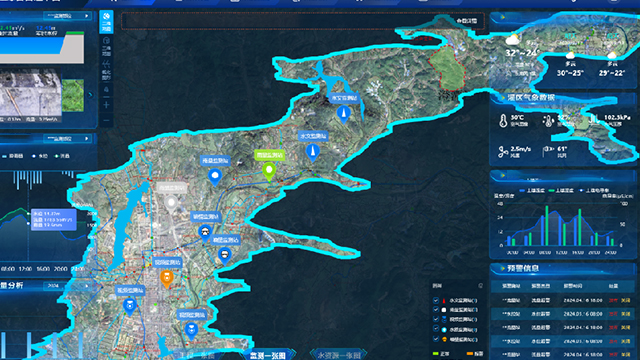The width and height of the screenshot is (640, 360).
Task: Toggle the white rain station legend checkbox
Action: click(x=436, y=310)
